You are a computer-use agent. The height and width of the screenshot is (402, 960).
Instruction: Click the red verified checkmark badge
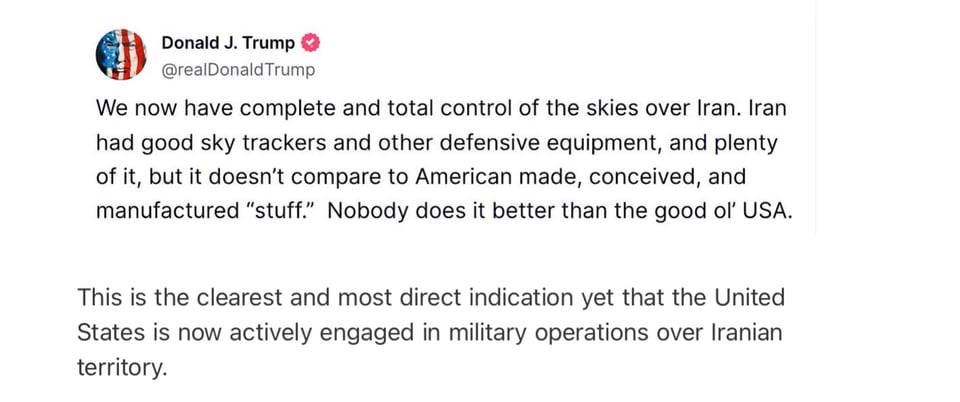(311, 43)
